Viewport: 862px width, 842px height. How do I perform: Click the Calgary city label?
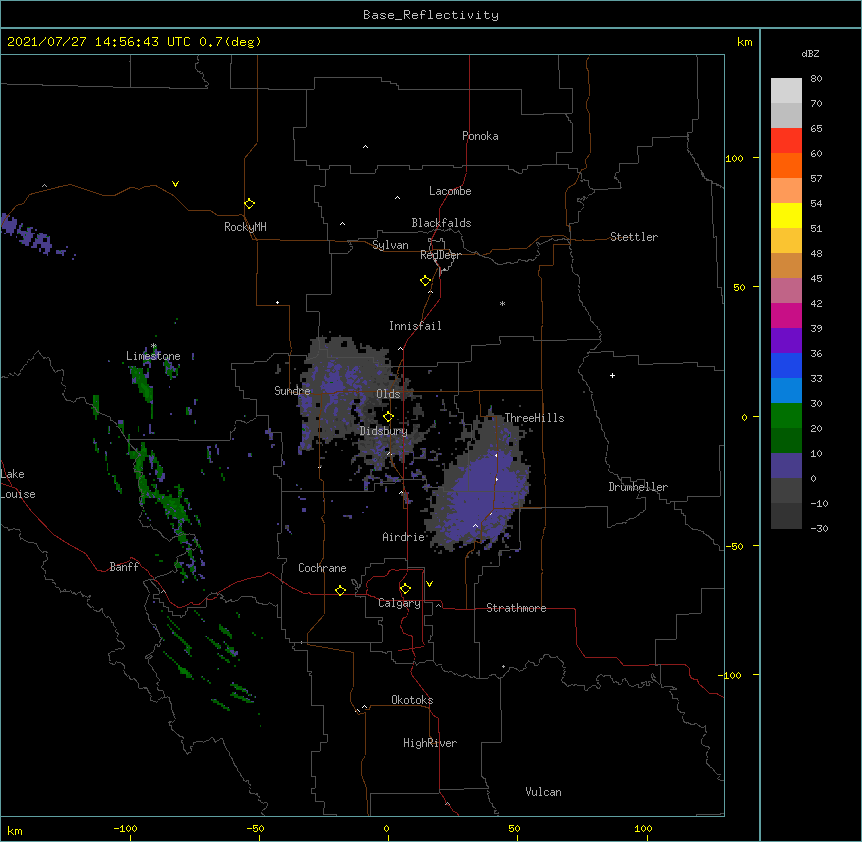pyautogui.click(x=399, y=603)
